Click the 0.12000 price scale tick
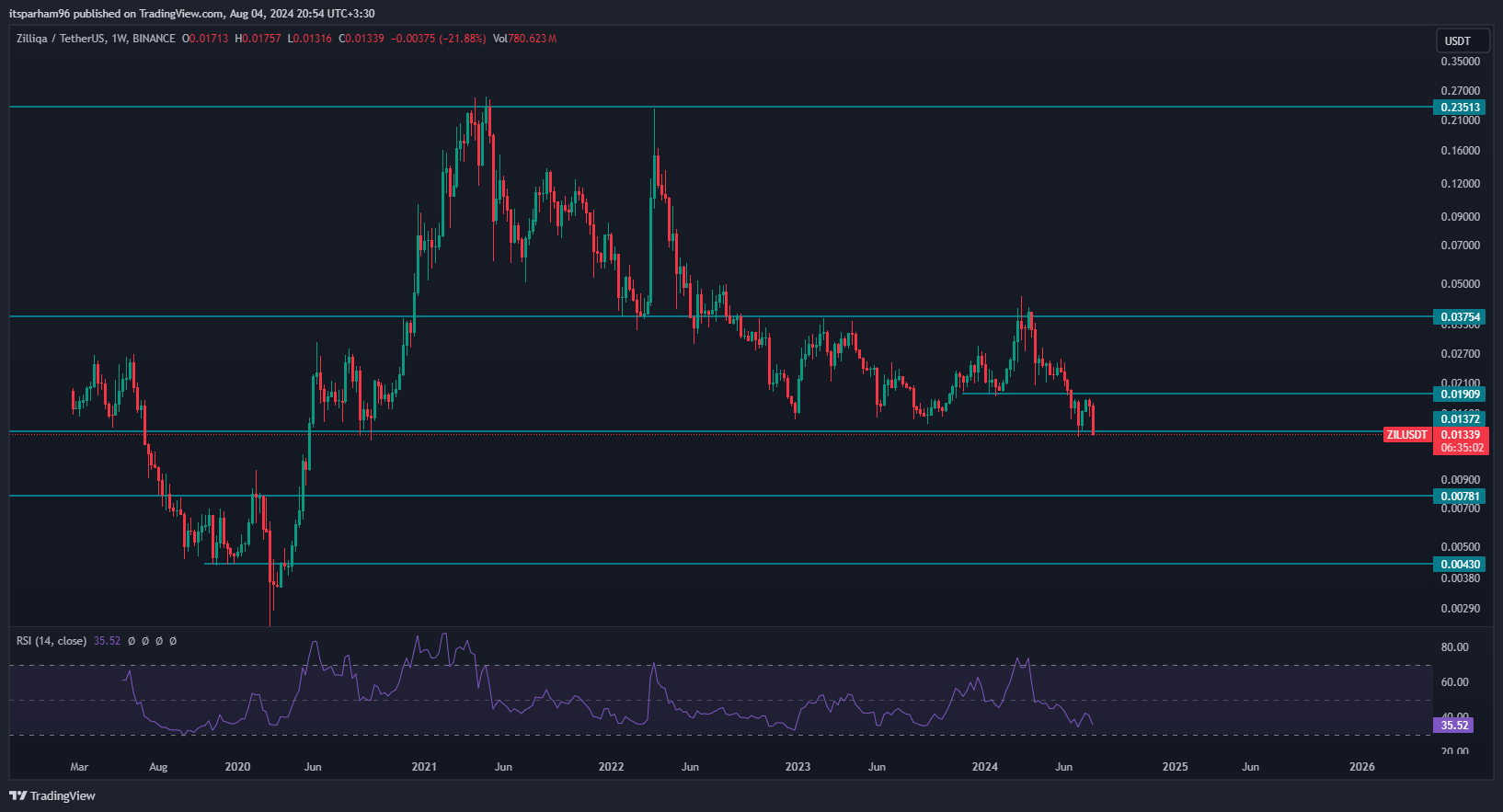 tap(1461, 184)
